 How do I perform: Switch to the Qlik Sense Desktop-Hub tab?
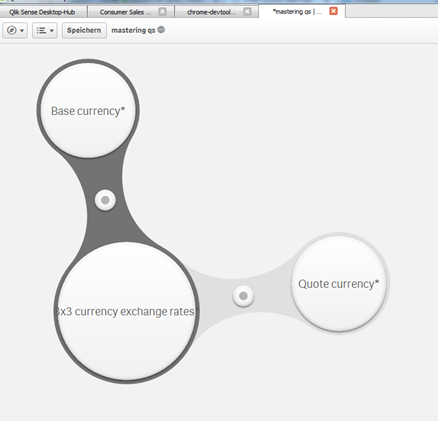43,12
